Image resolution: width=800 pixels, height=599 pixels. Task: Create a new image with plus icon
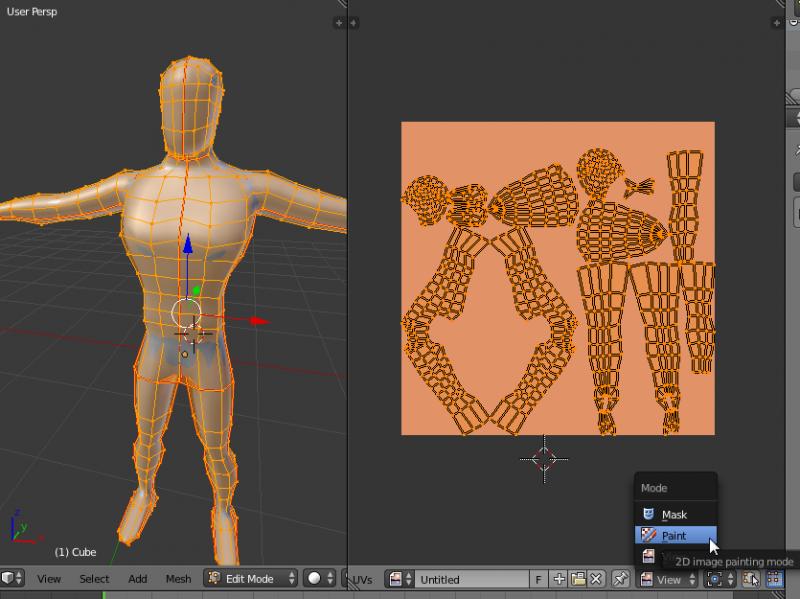click(x=559, y=579)
